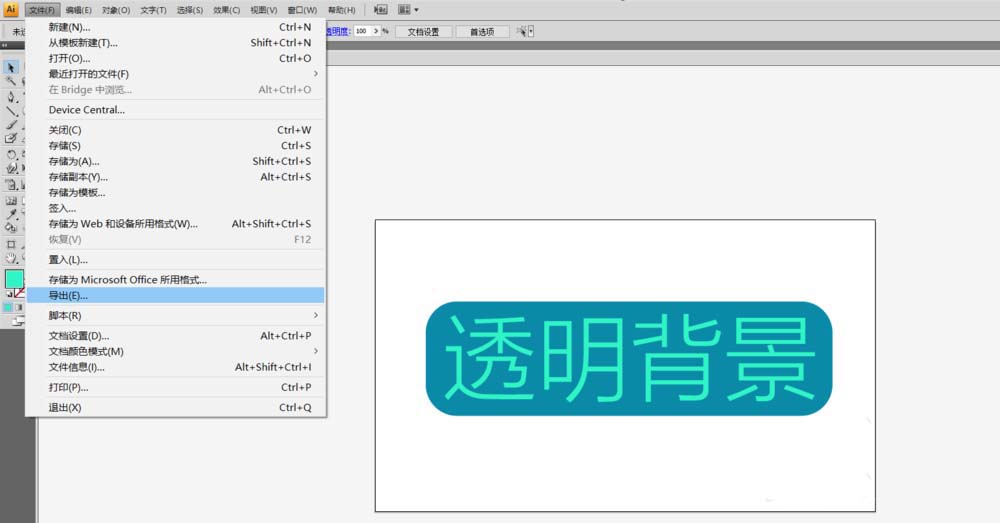Switch to the Hand tool
1000x523 pixels.
pos(11,258)
